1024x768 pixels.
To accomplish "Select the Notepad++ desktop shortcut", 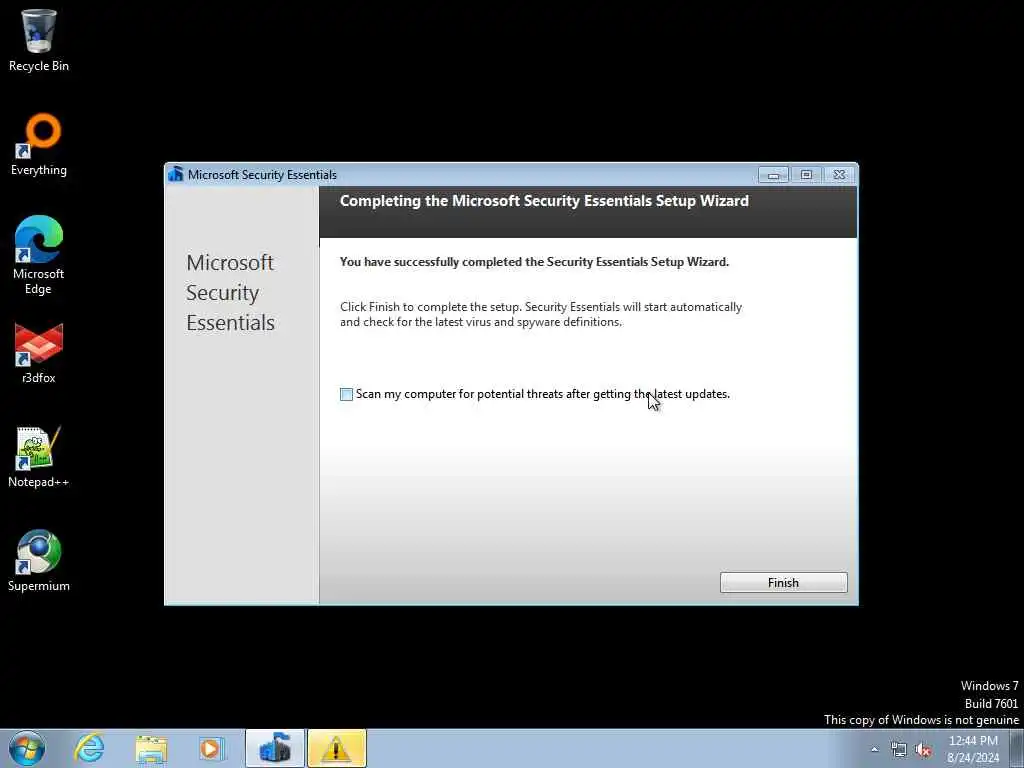I will click(x=39, y=457).
